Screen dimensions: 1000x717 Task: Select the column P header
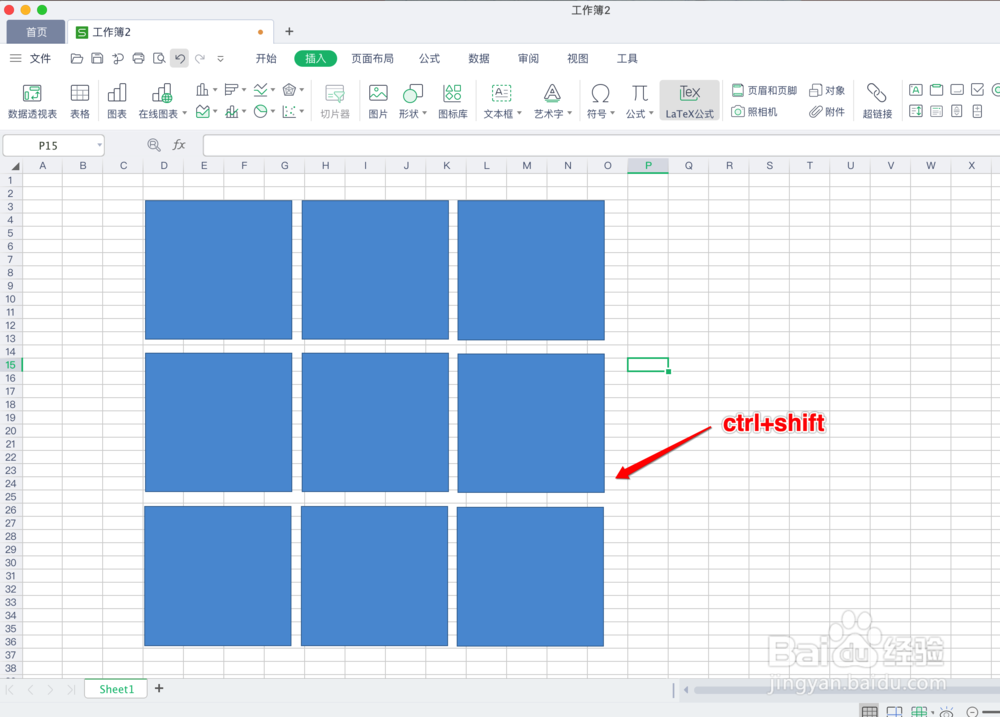tap(648, 166)
